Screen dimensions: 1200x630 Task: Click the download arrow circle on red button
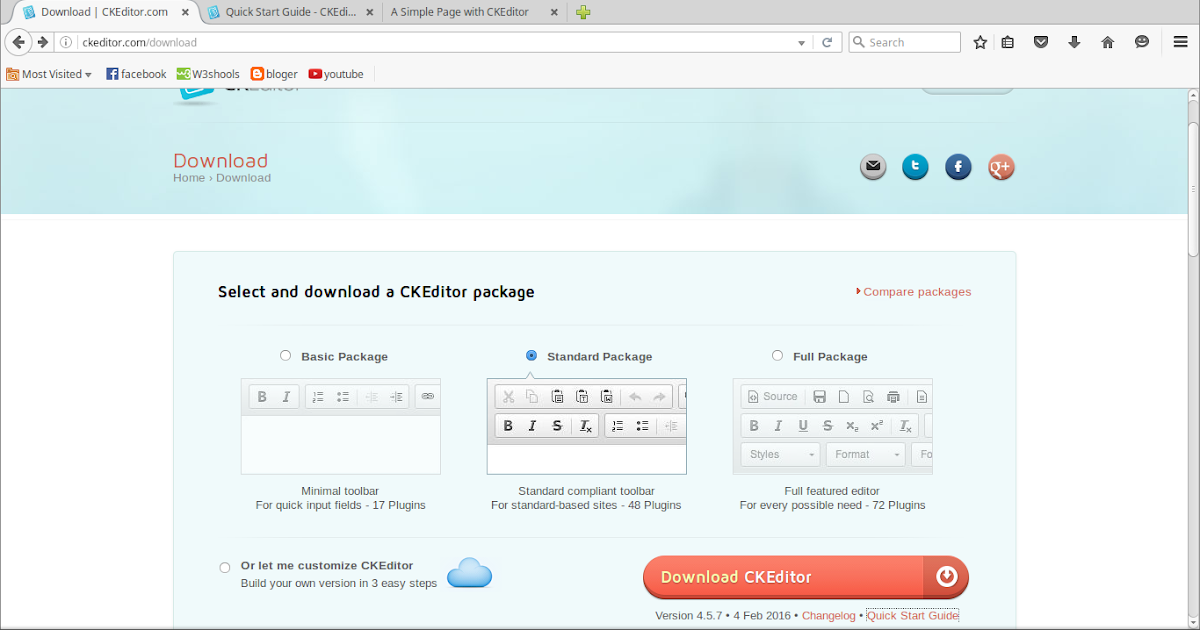pyautogui.click(x=946, y=577)
